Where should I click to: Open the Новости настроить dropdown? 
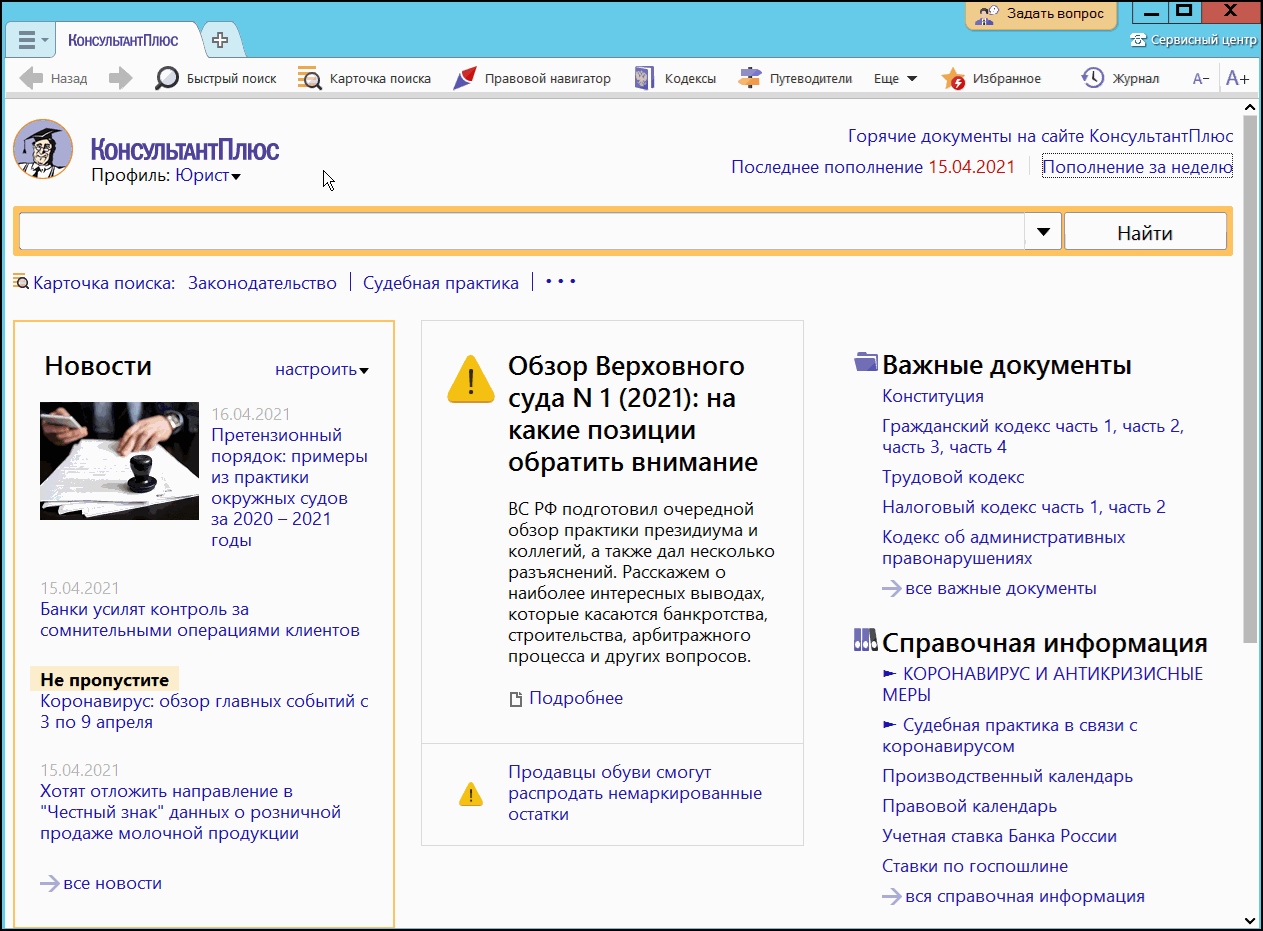click(x=322, y=370)
